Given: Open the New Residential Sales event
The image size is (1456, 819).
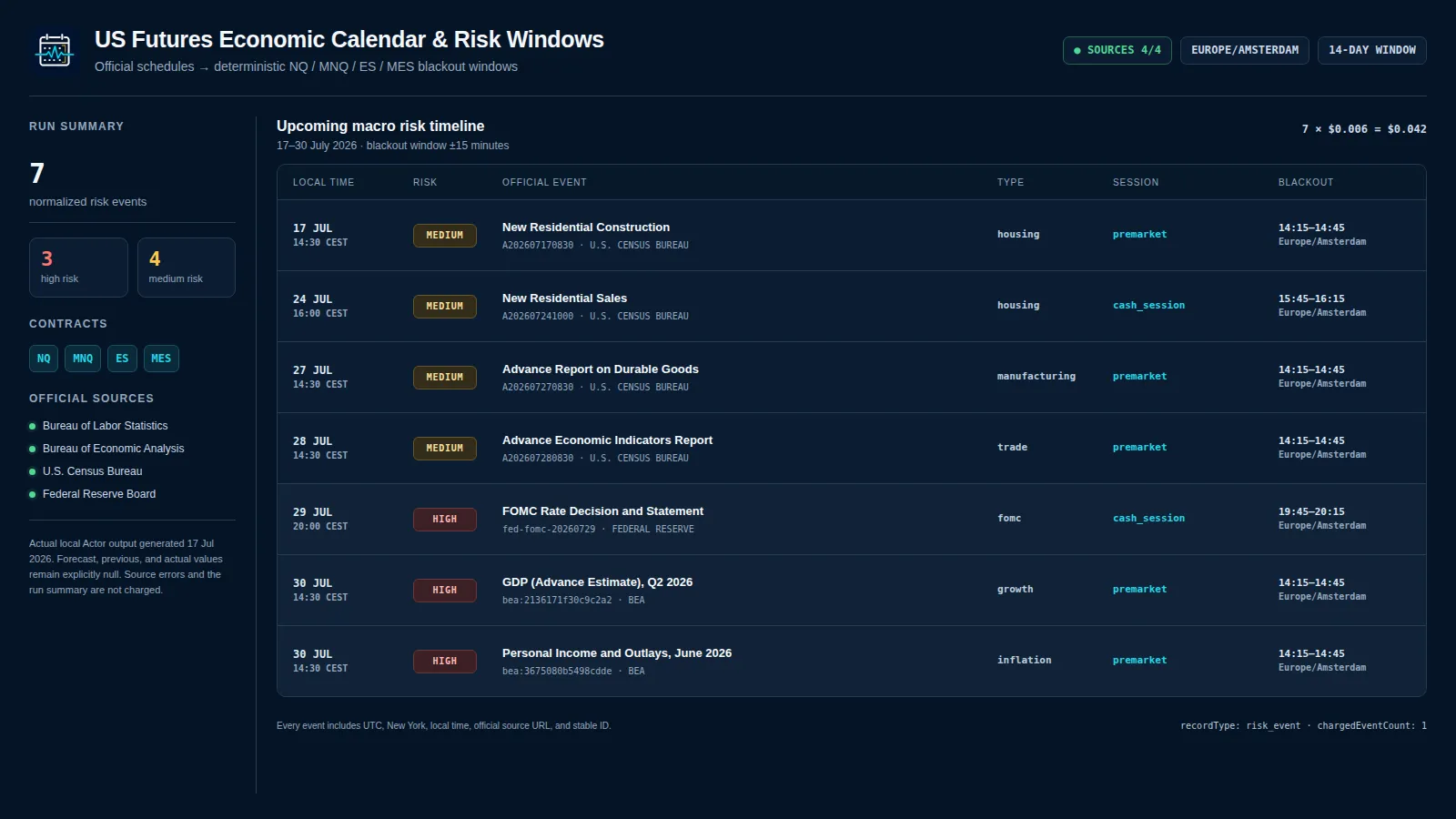Looking at the screenshot, I should point(564,298).
